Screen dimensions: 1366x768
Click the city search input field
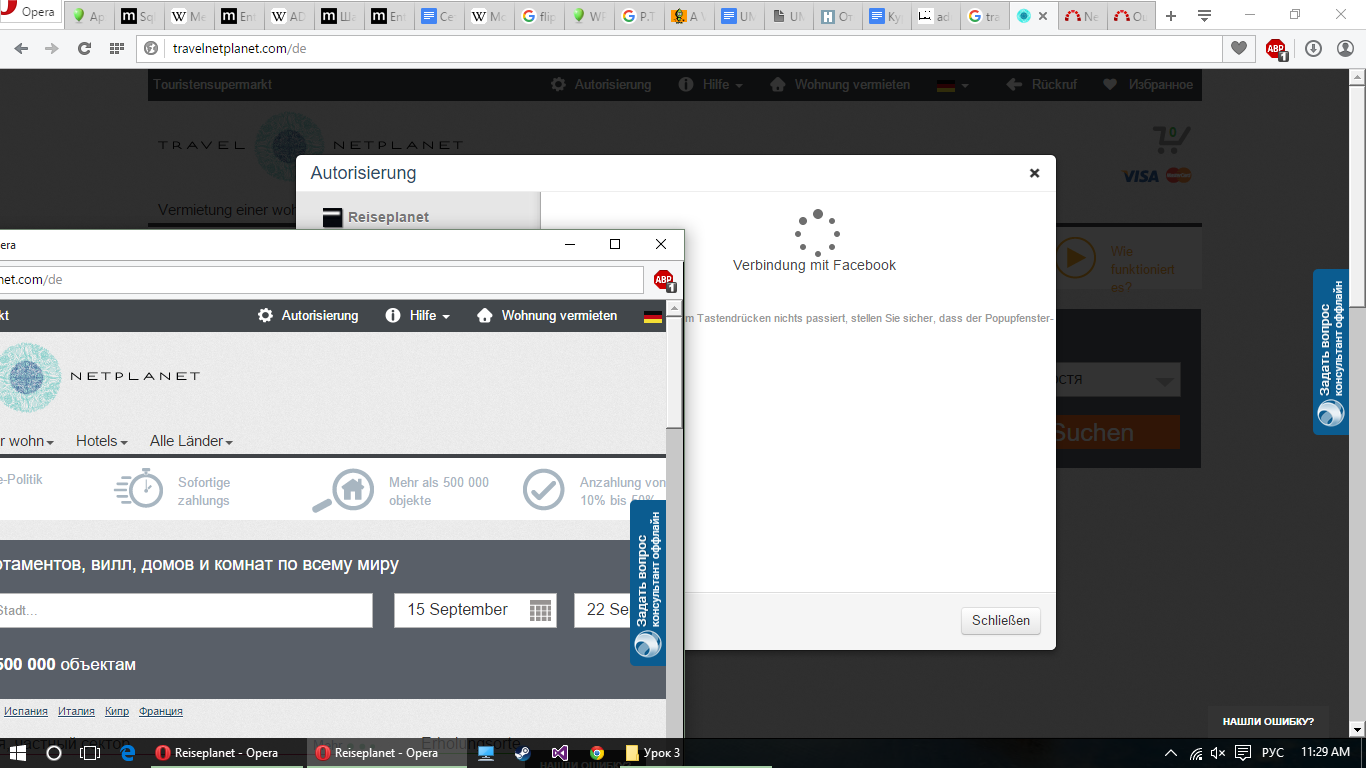coord(185,610)
